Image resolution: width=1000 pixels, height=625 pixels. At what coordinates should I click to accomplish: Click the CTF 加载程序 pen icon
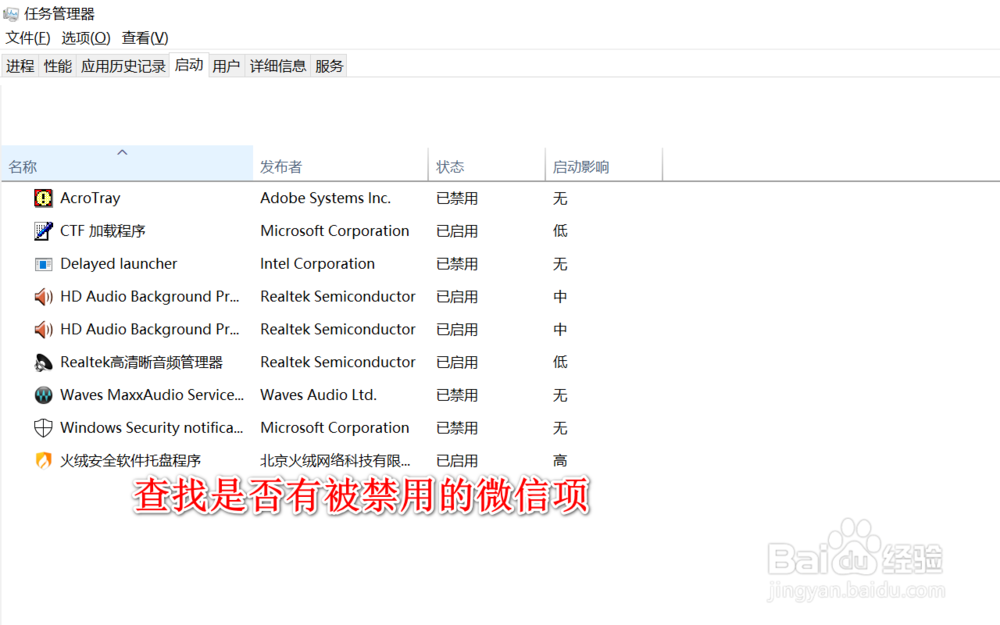pos(43,231)
